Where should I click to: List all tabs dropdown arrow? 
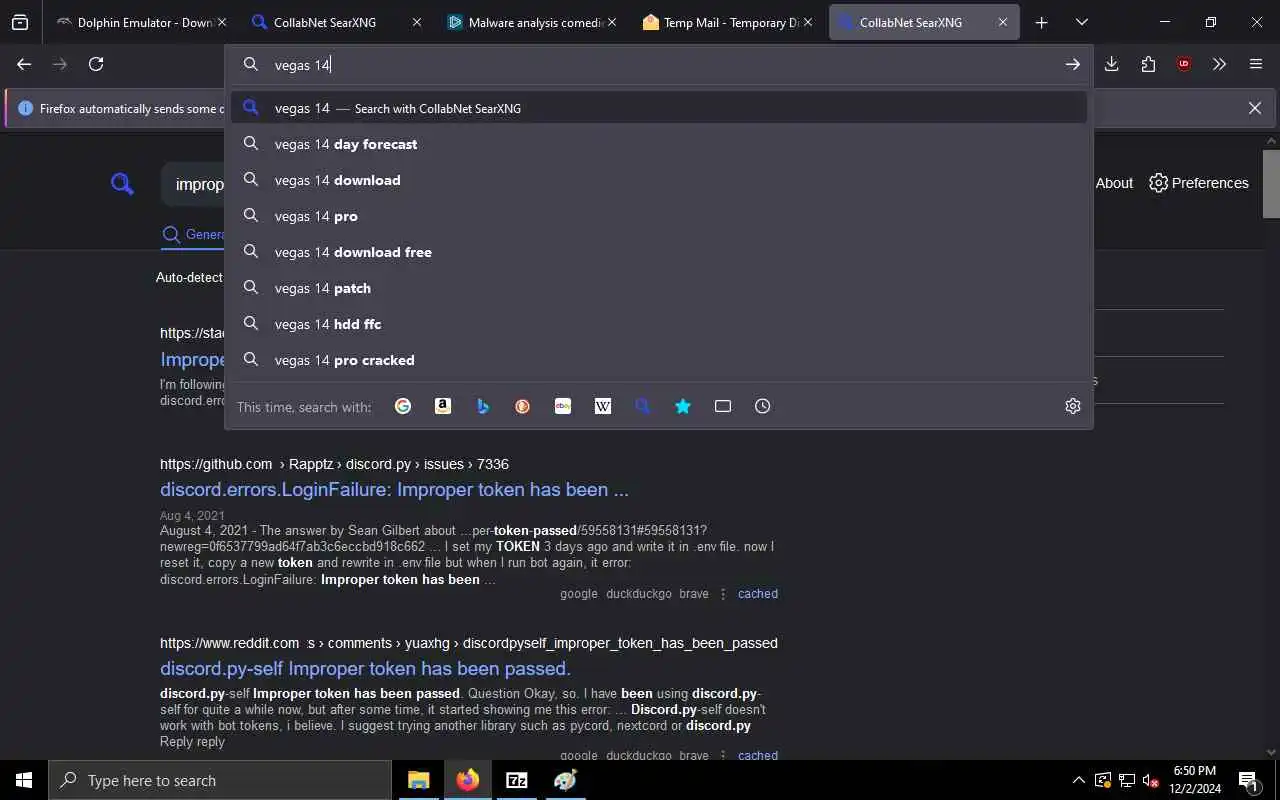pyautogui.click(x=1081, y=22)
